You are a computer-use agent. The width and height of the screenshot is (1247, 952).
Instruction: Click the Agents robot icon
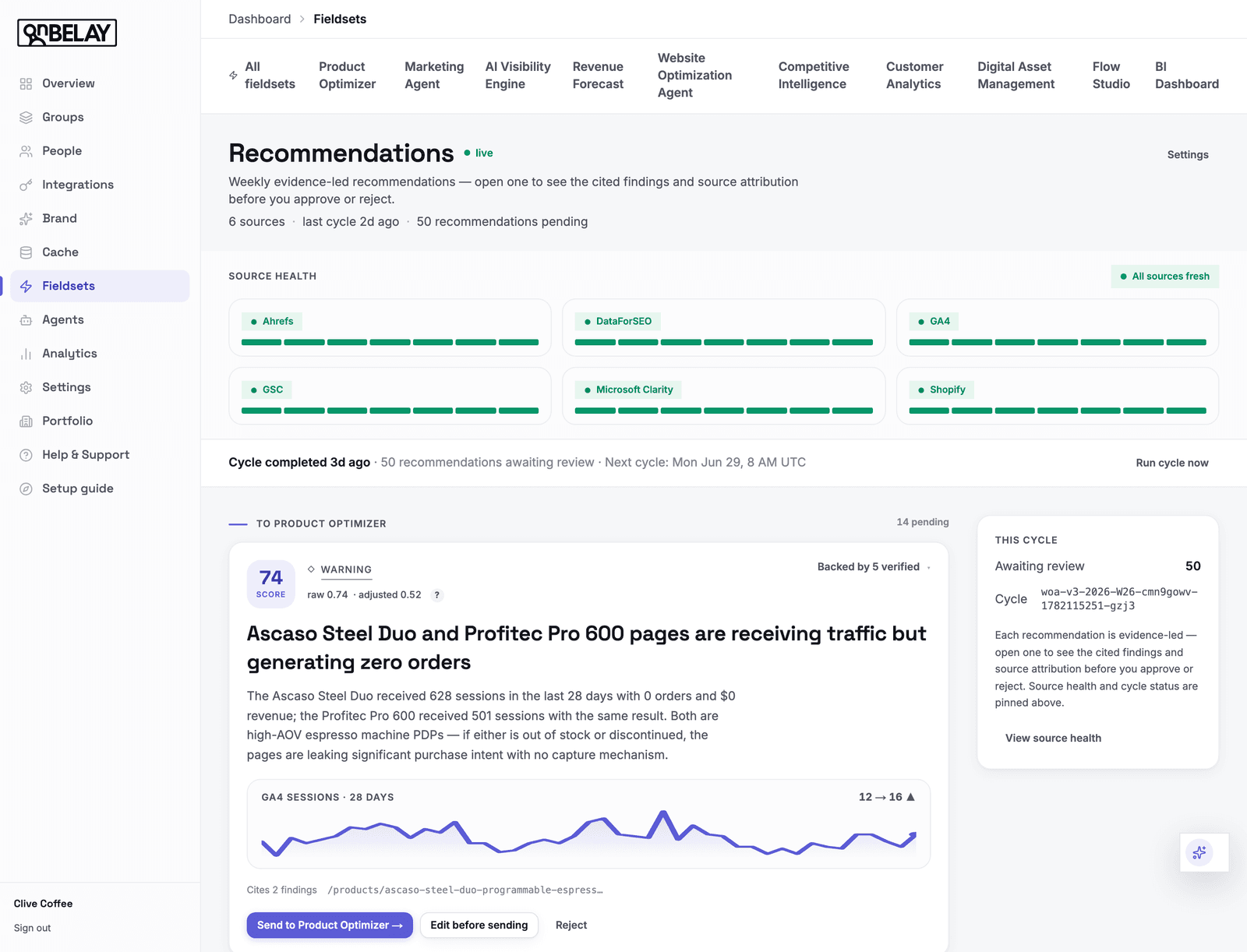[x=26, y=320]
